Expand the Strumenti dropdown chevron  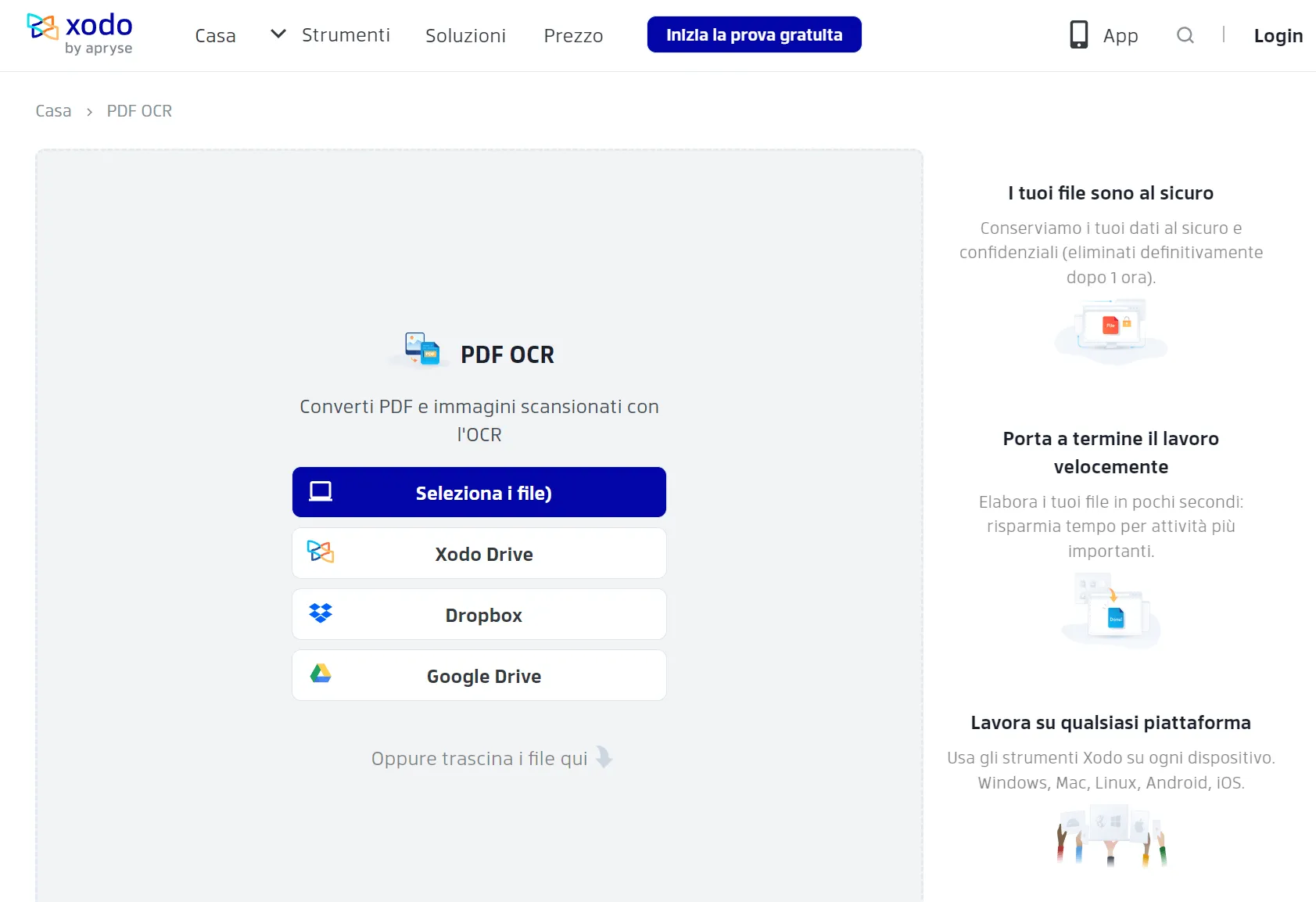click(x=278, y=34)
